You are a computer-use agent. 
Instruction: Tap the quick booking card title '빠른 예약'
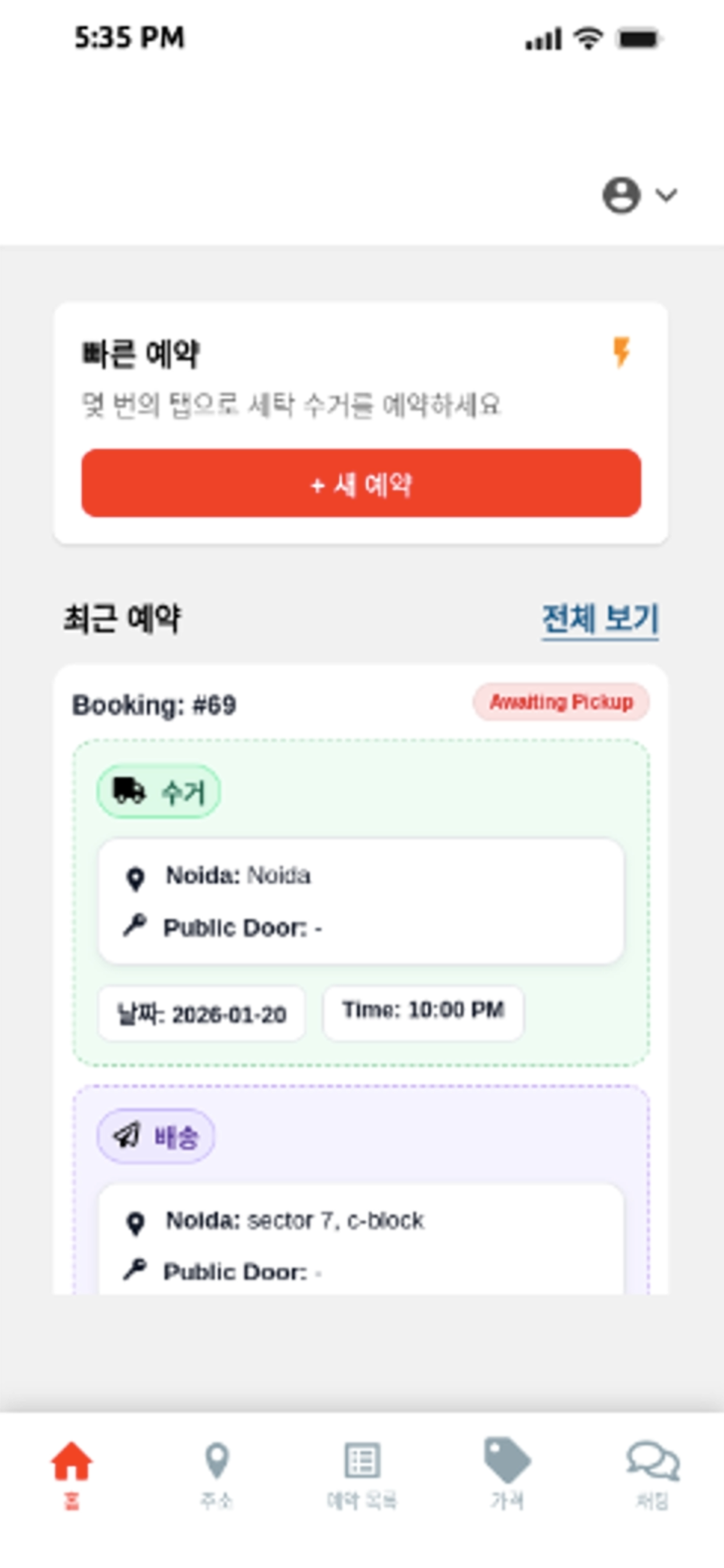click(140, 353)
